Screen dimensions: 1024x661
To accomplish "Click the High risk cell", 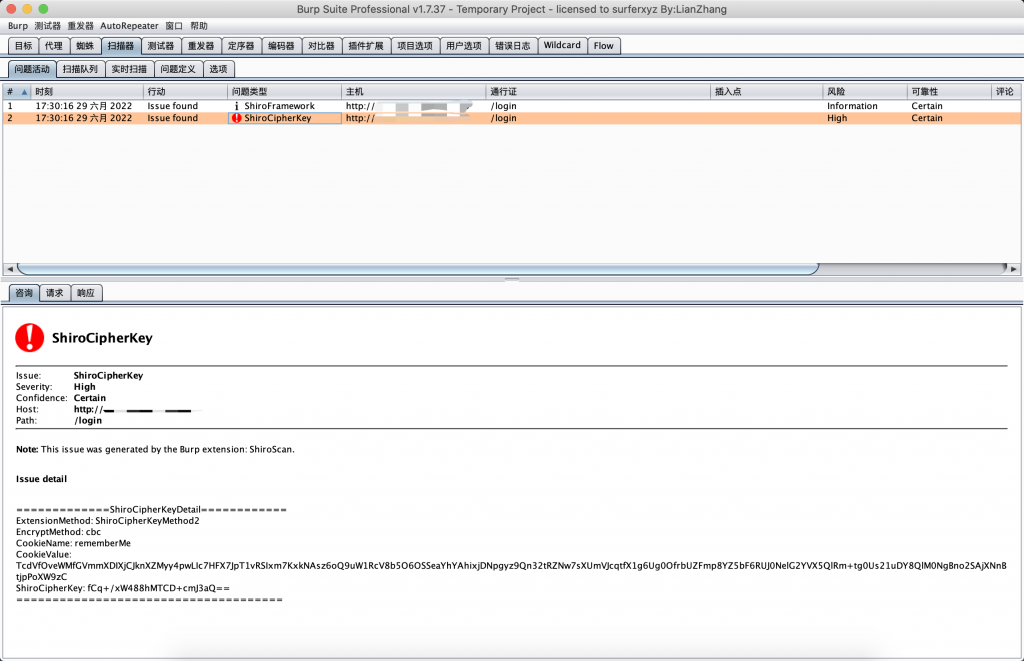I will (x=837, y=118).
